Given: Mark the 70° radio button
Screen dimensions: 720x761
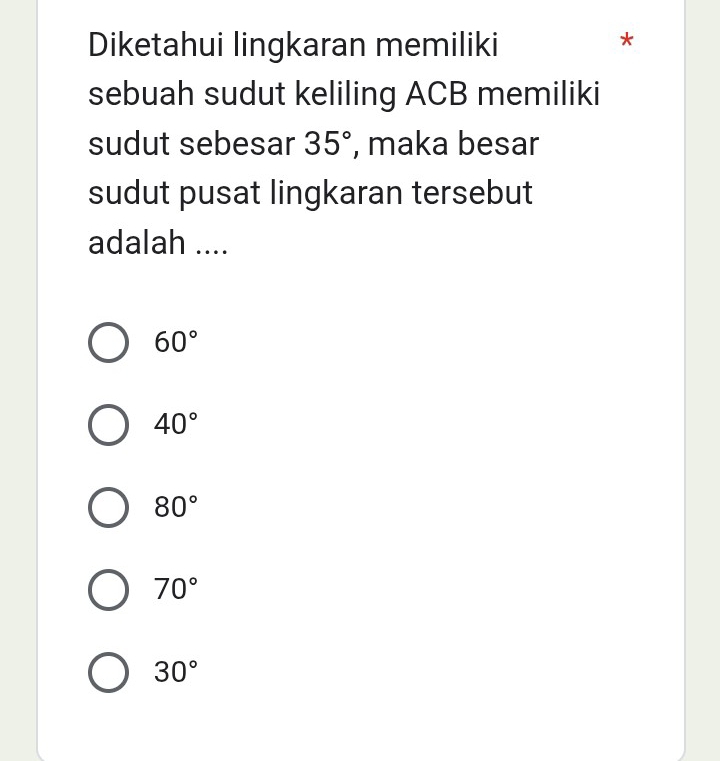Looking at the screenshot, I should [109, 590].
